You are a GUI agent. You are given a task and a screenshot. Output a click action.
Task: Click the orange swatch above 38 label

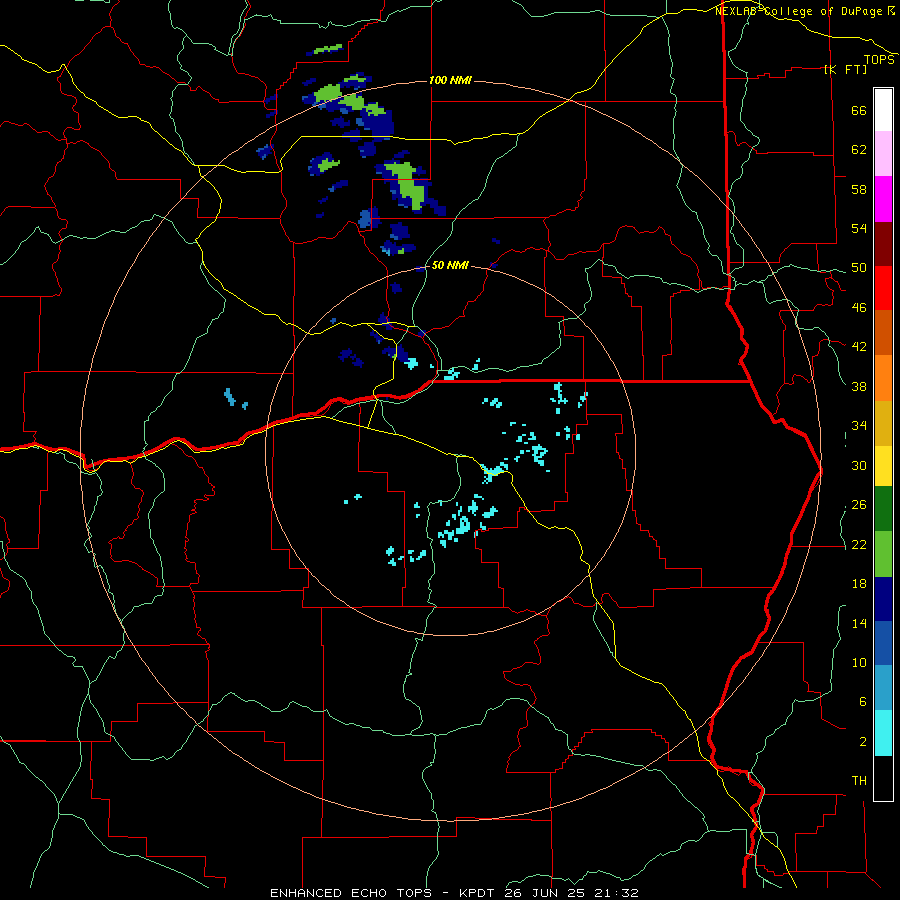(x=883, y=378)
